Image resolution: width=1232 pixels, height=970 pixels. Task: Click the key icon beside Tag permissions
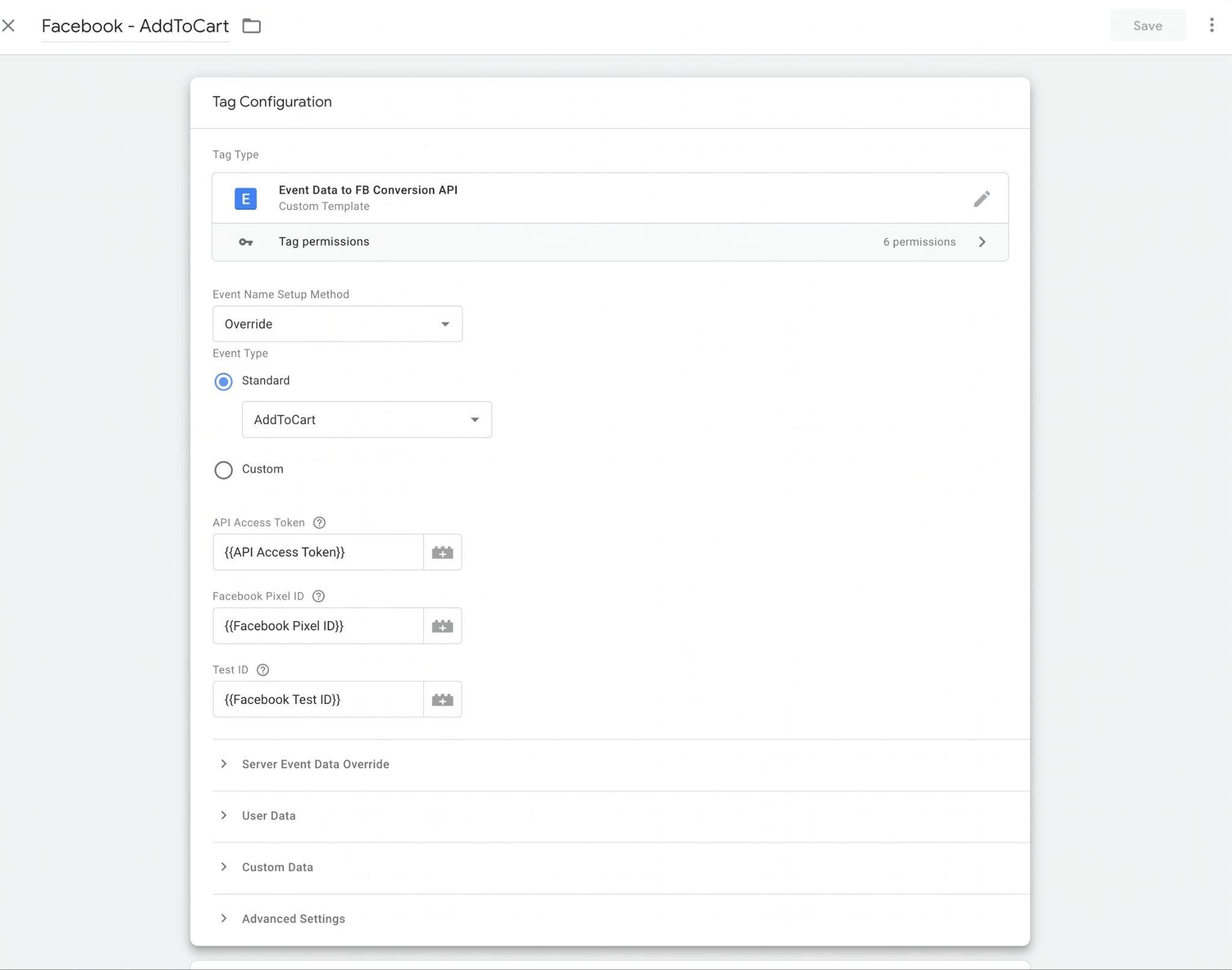(x=245, y=242)
